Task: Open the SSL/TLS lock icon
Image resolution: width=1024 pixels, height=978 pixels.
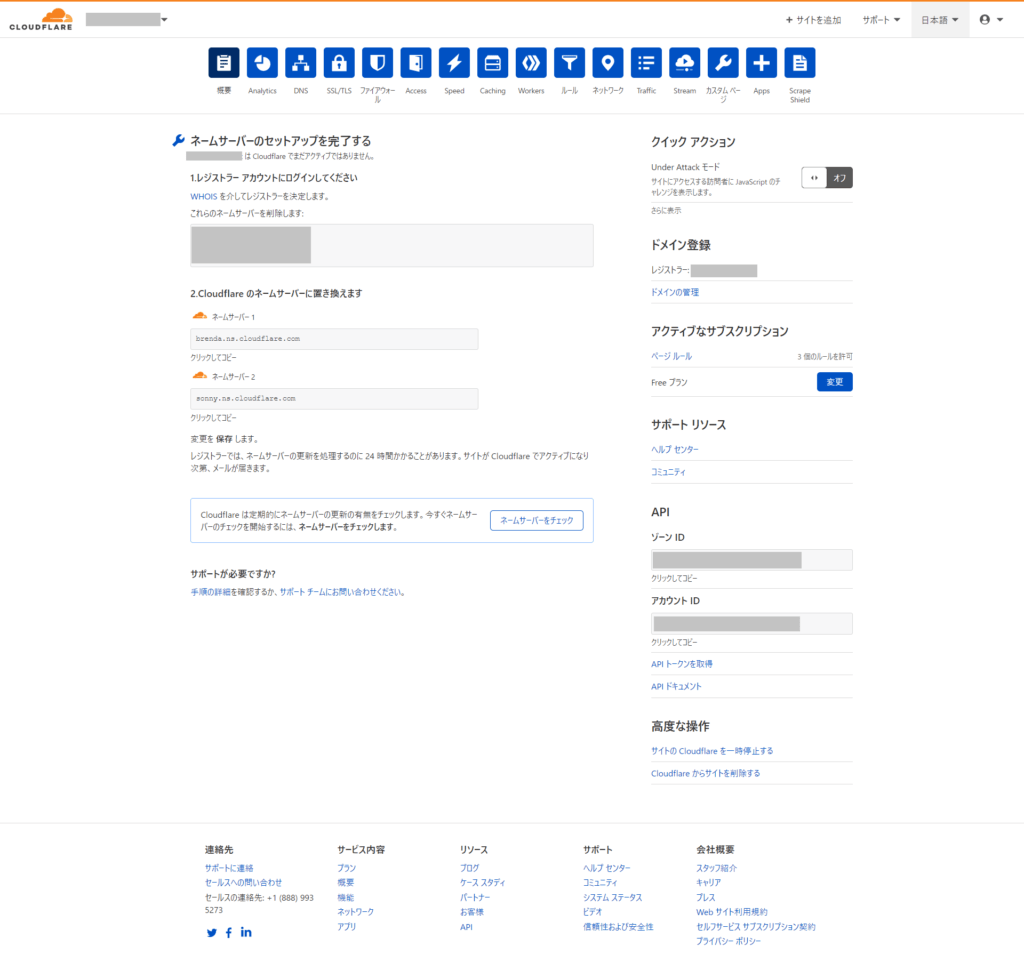Action: point(339,63)
